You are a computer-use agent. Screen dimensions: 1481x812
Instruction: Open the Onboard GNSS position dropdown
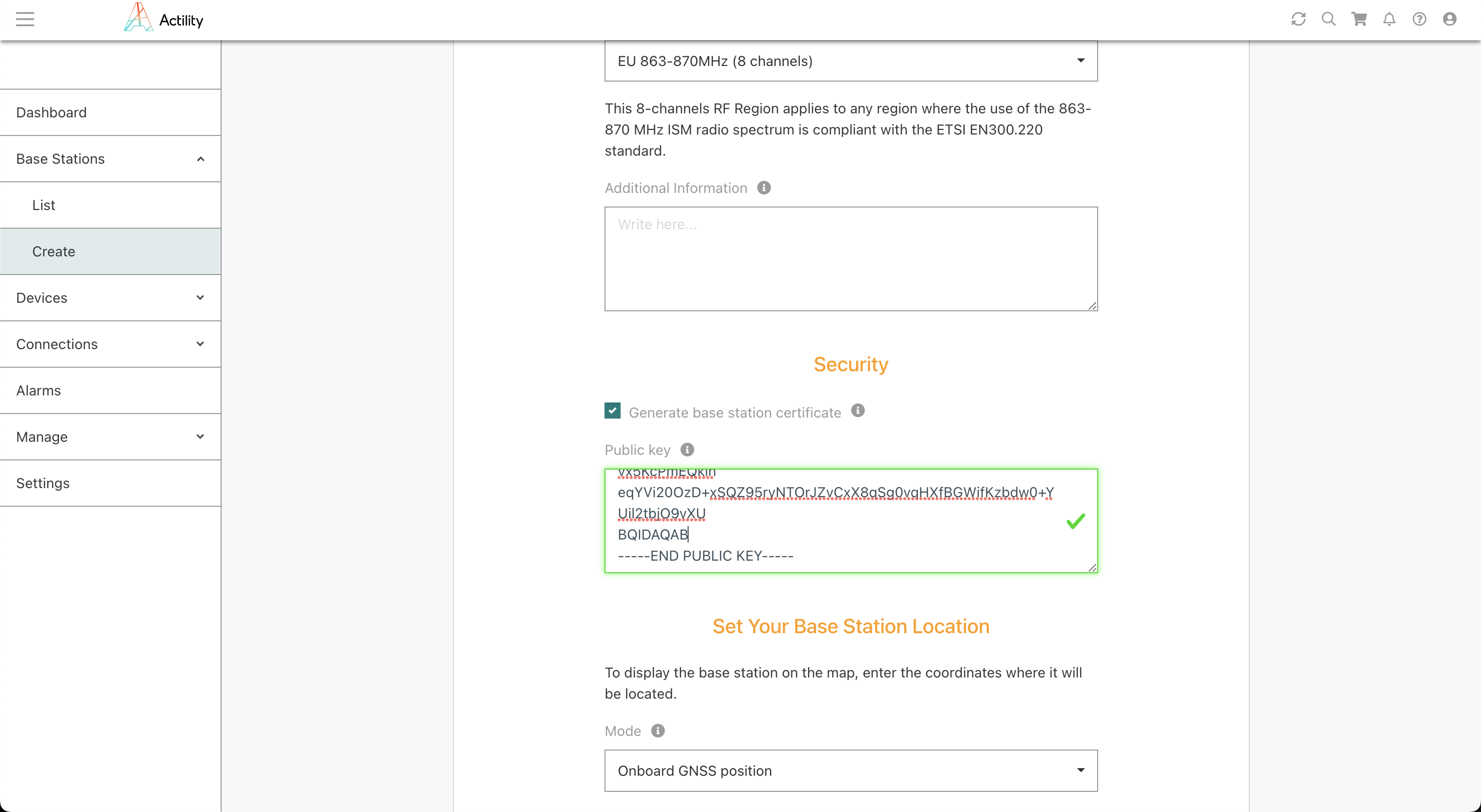[850, 770]
